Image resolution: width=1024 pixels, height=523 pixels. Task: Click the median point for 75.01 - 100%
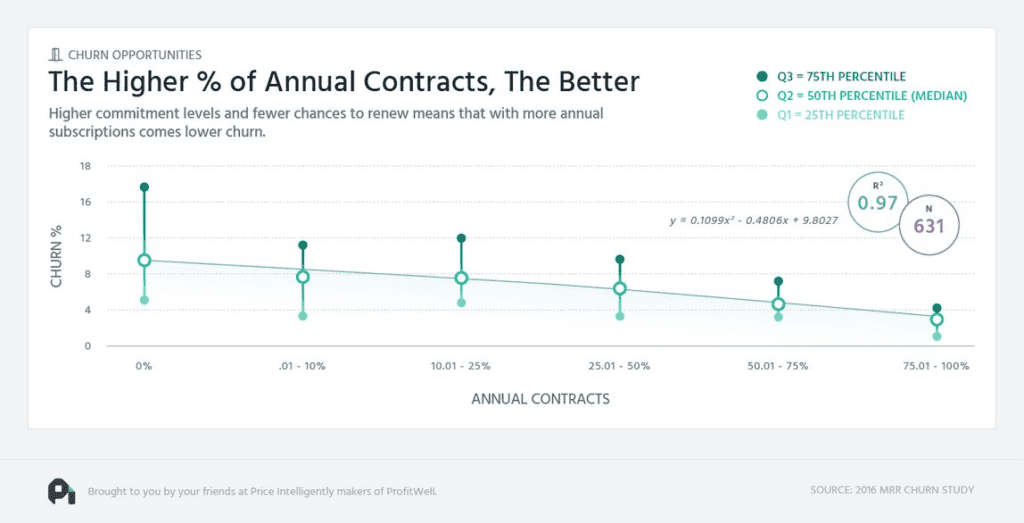pyautogui.click(x=937, y=319)
